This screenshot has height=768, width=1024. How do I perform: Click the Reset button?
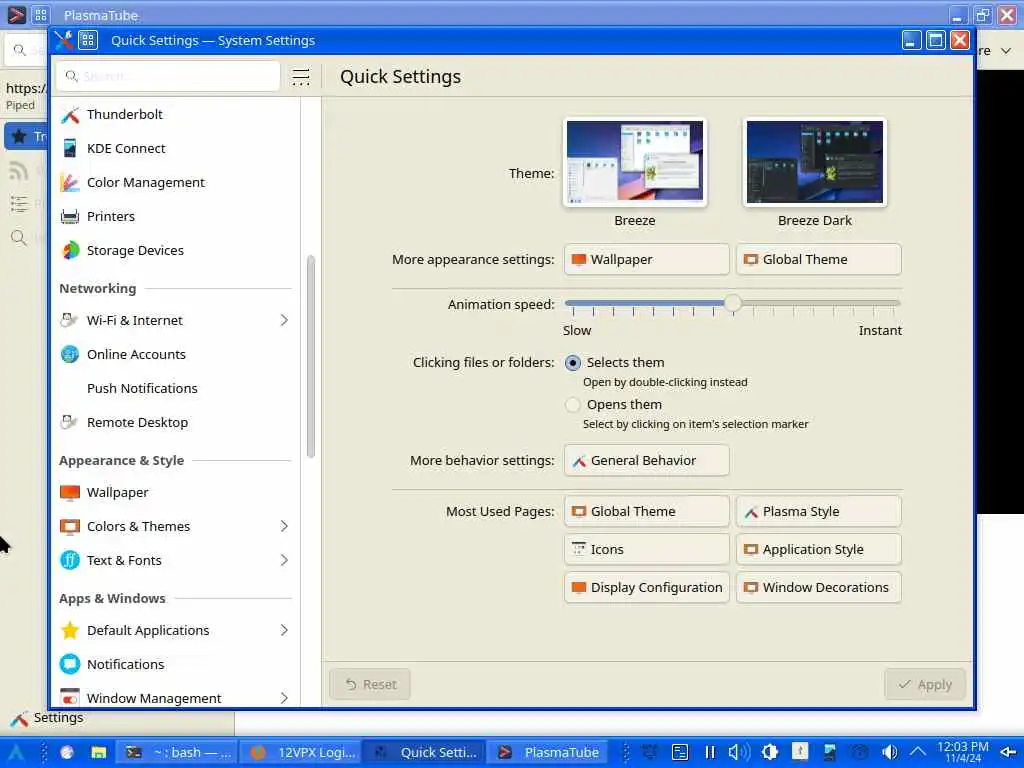click(x=370, y=684)
